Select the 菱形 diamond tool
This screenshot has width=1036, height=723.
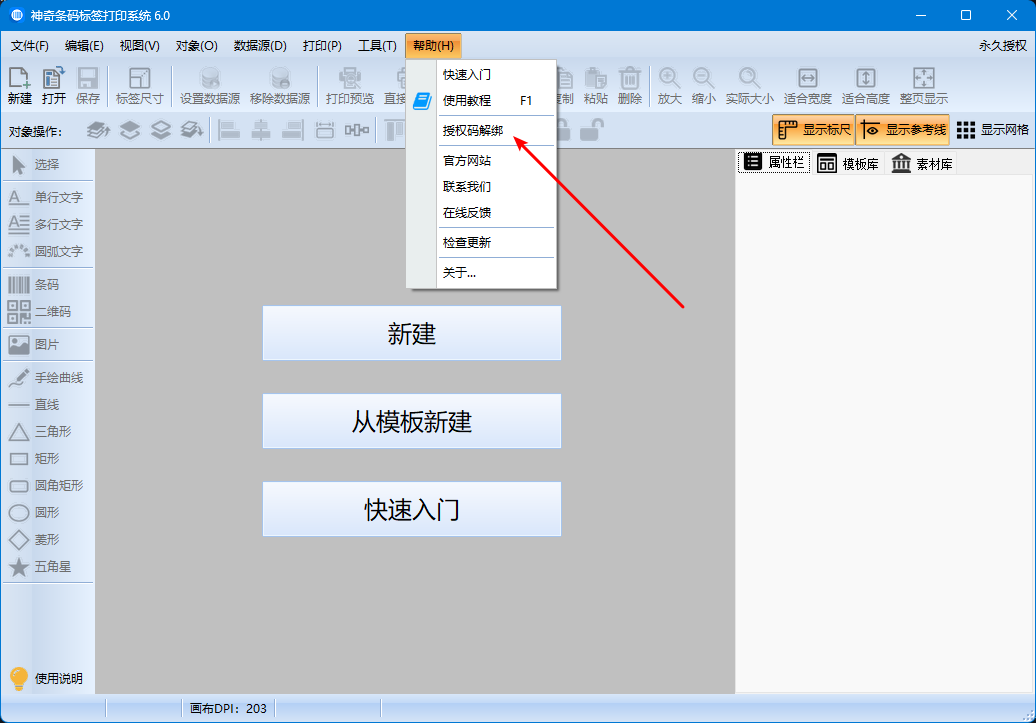[48, 539]
